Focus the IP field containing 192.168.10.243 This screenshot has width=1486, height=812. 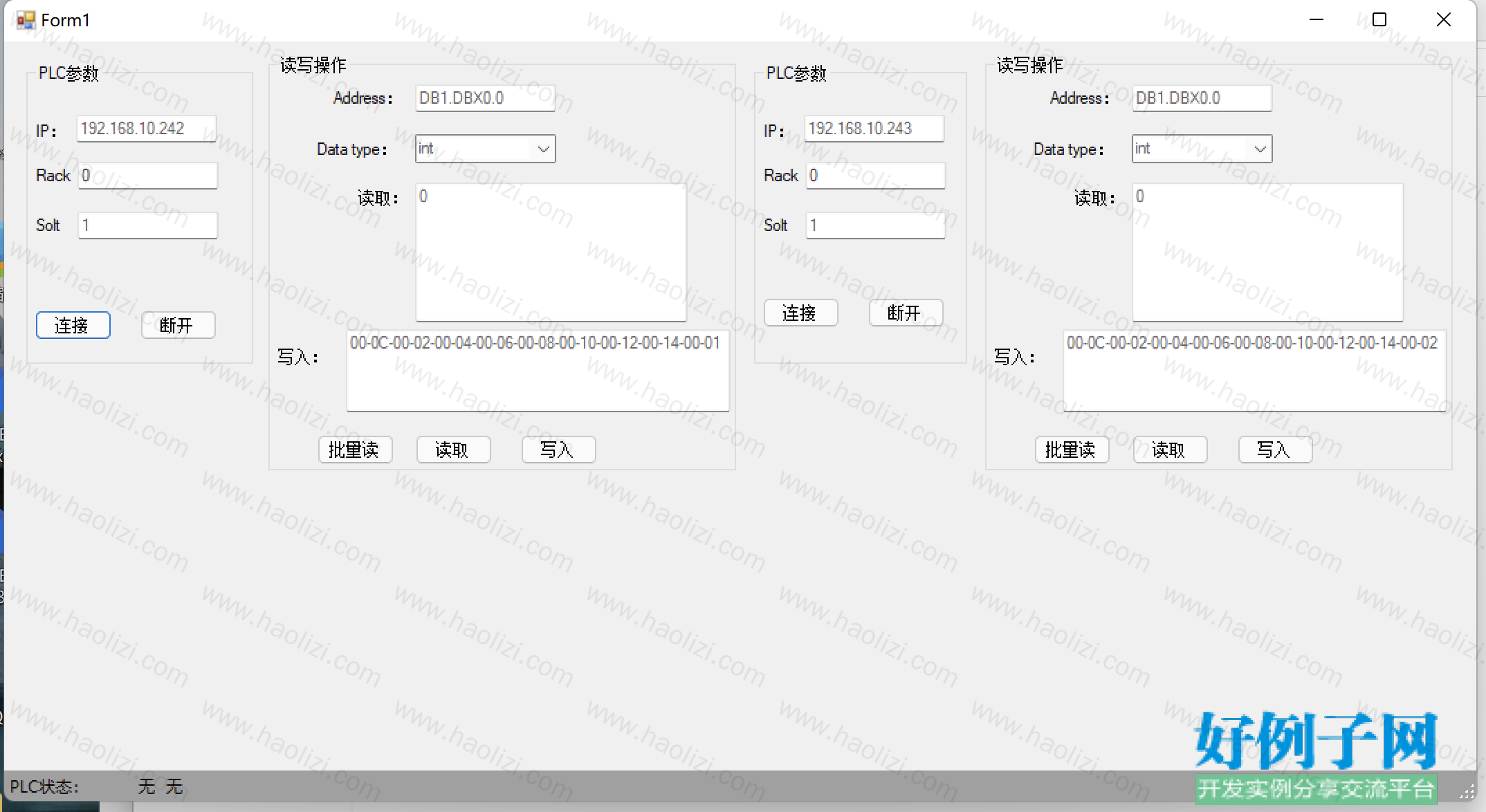tap(874, 129)
